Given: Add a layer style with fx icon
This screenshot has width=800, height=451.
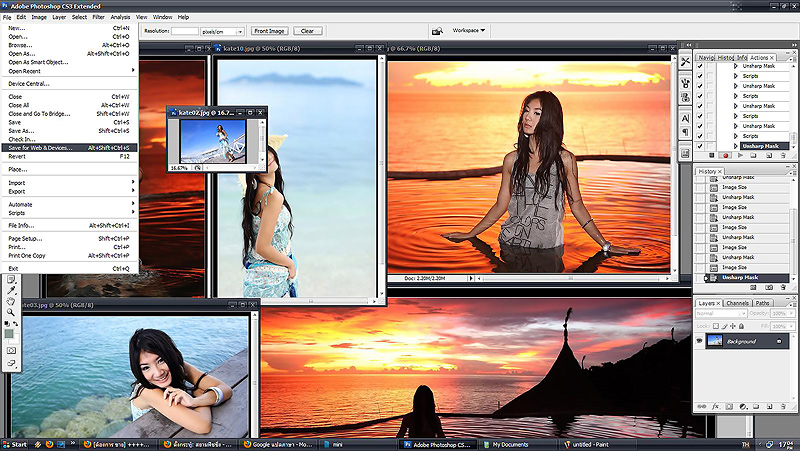Looking at the screenshot, I should [x=715, y=407].
